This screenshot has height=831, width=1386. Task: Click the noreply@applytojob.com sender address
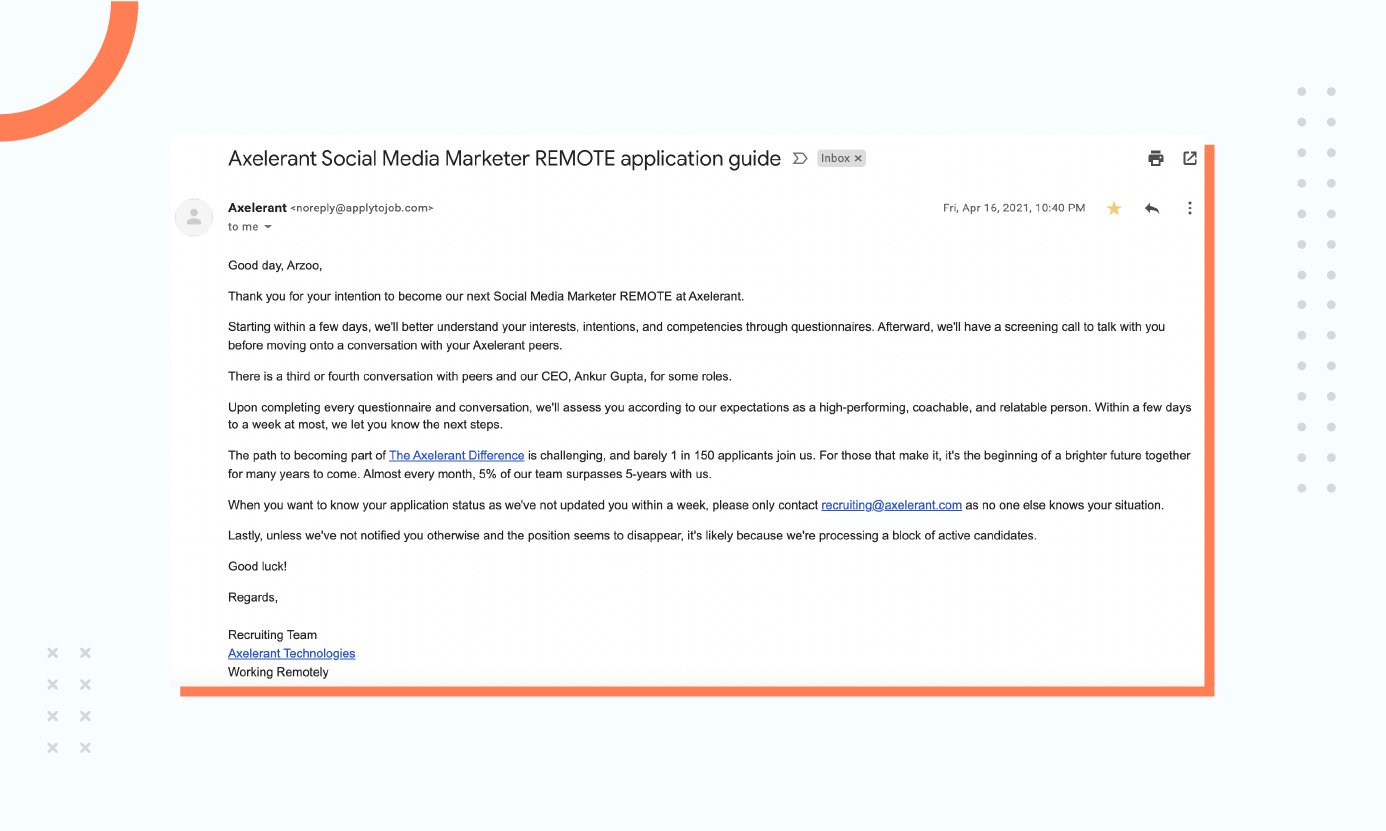tap(361, 208)
